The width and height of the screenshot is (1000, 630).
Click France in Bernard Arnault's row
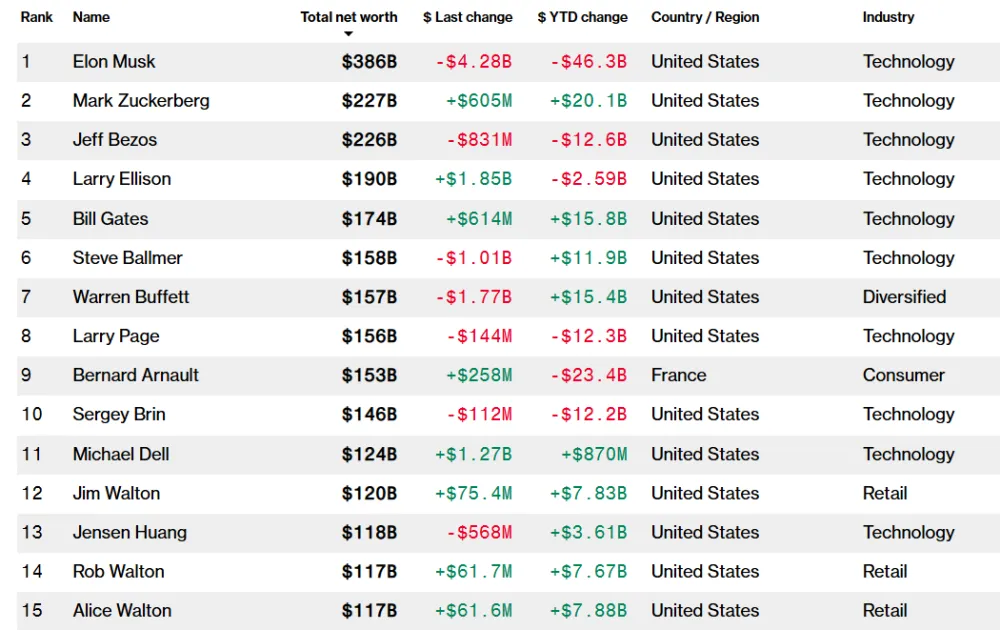coord(678,375)
